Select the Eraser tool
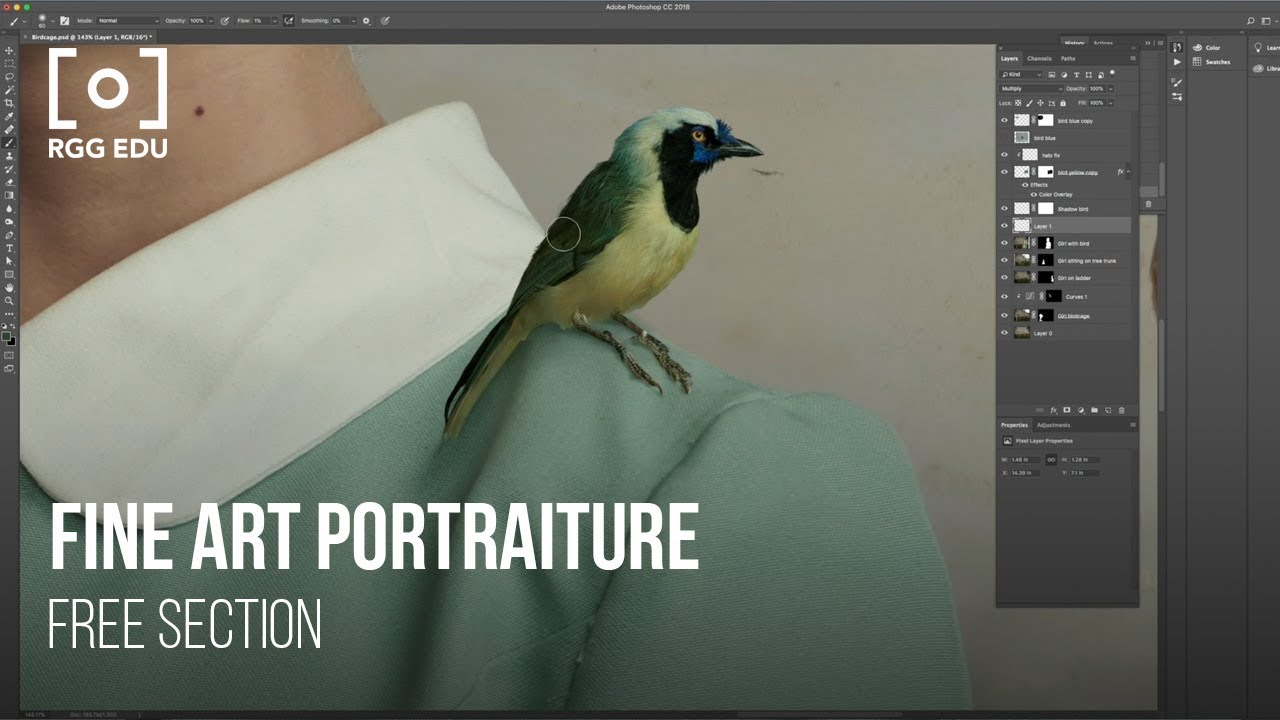The width and height of the screenshot is (1280, 720). coord(10,182)
